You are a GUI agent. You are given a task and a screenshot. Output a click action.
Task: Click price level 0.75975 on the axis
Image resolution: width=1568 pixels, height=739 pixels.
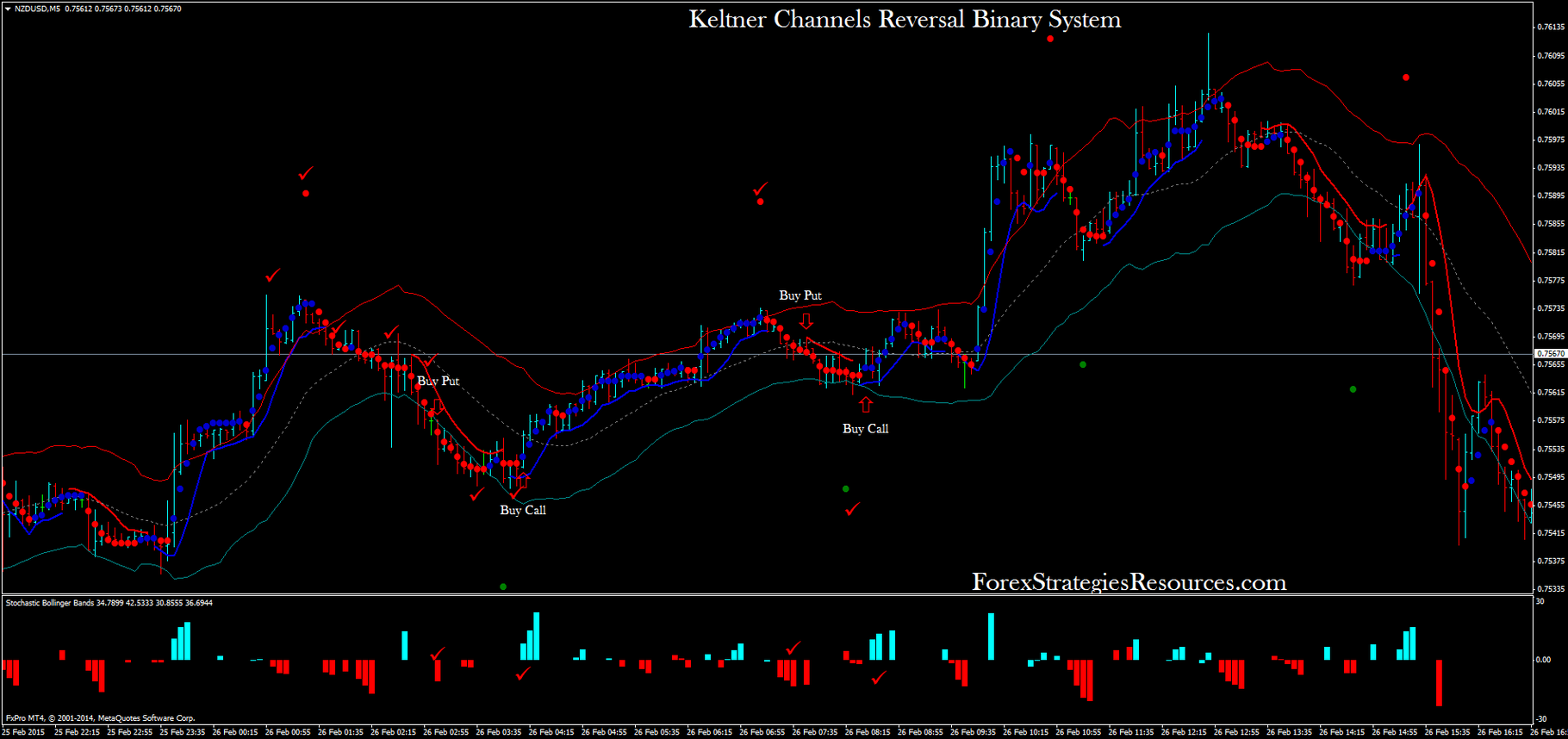(x=1551, y=140)
